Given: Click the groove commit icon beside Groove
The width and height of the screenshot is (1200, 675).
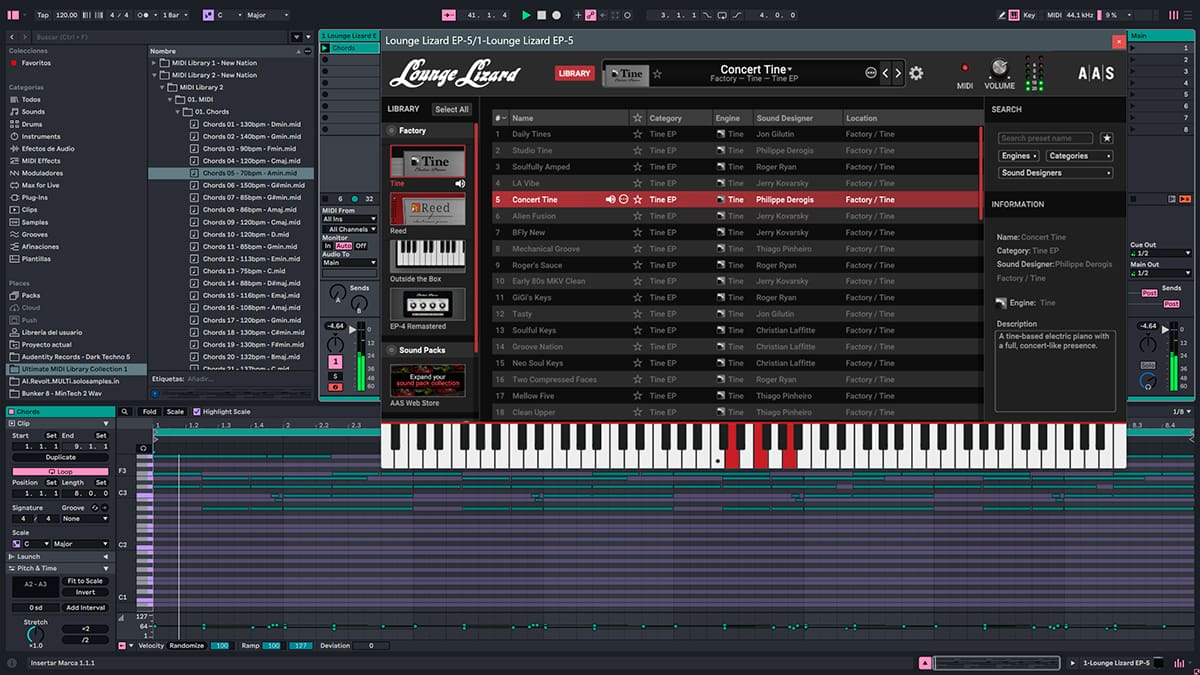Looking at the screenshot, I should tap(104, 507).
